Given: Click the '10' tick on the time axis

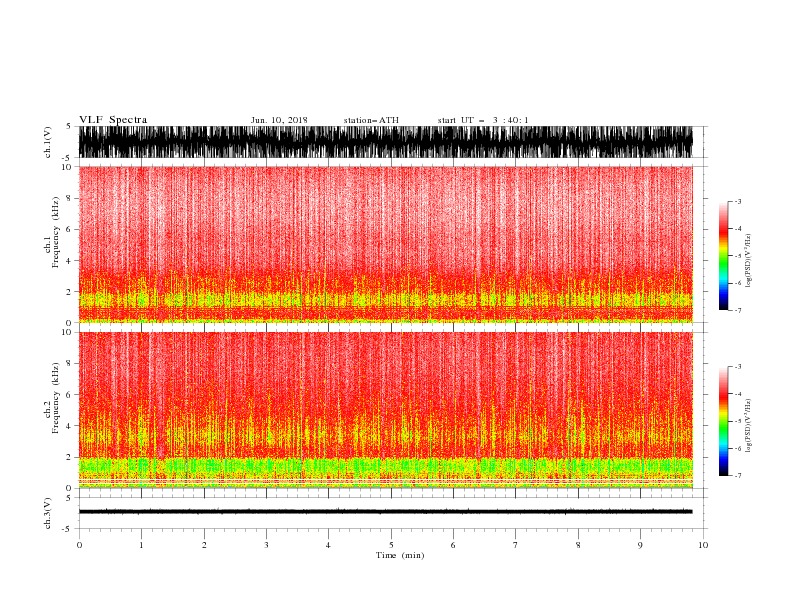Looking at the screenshot, I should pos(703,545).
